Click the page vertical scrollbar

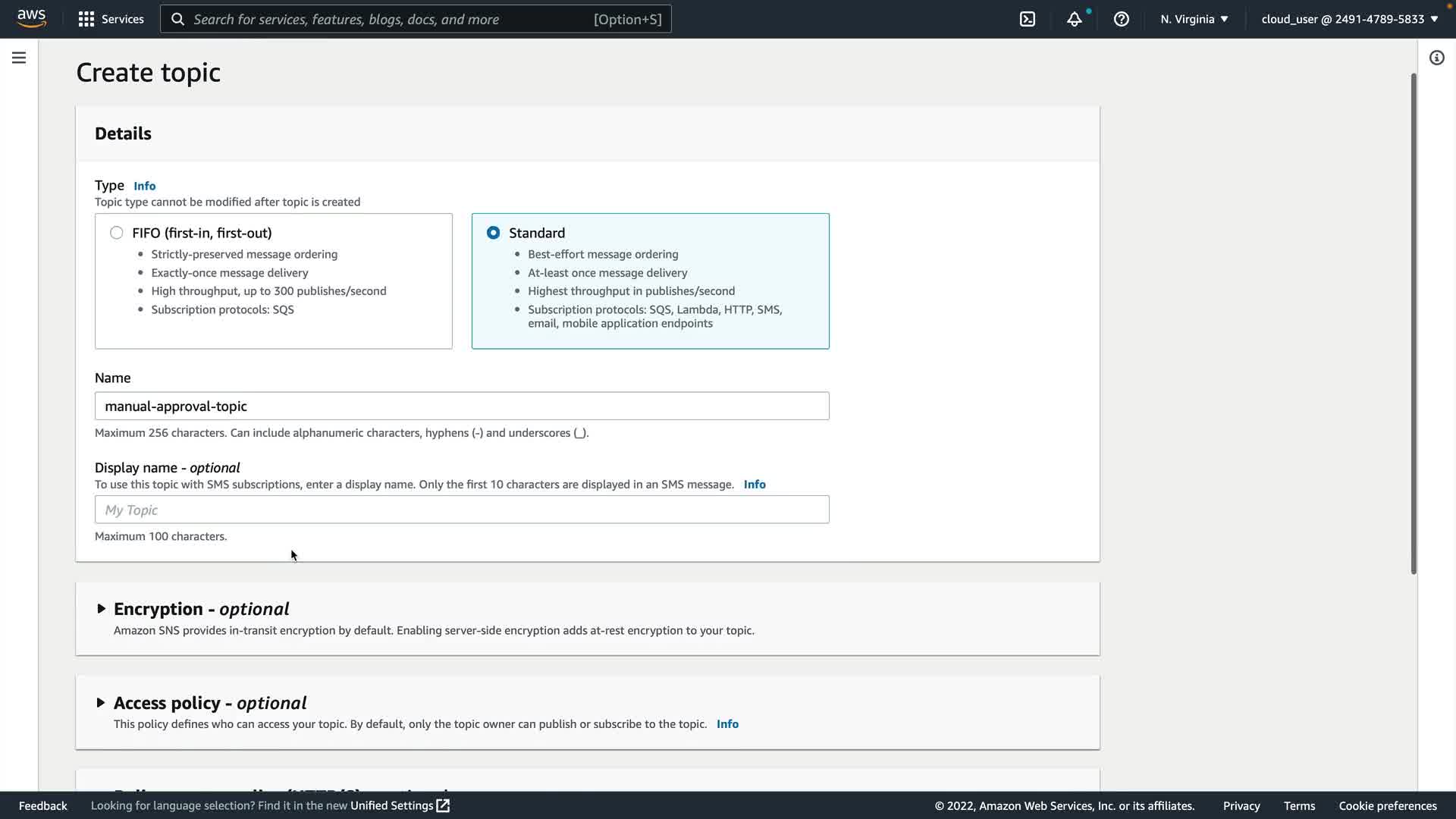click(x=1413, y=324)
